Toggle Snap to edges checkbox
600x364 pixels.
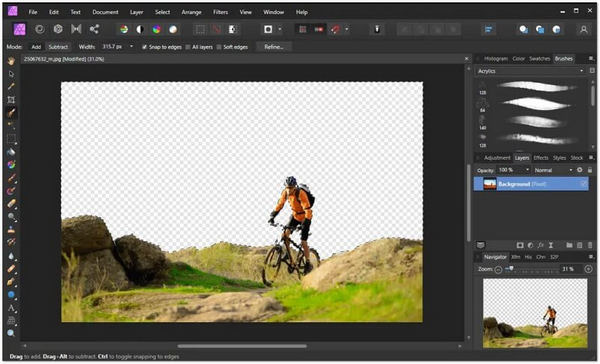pyautogui.click(x=144, y=47)
